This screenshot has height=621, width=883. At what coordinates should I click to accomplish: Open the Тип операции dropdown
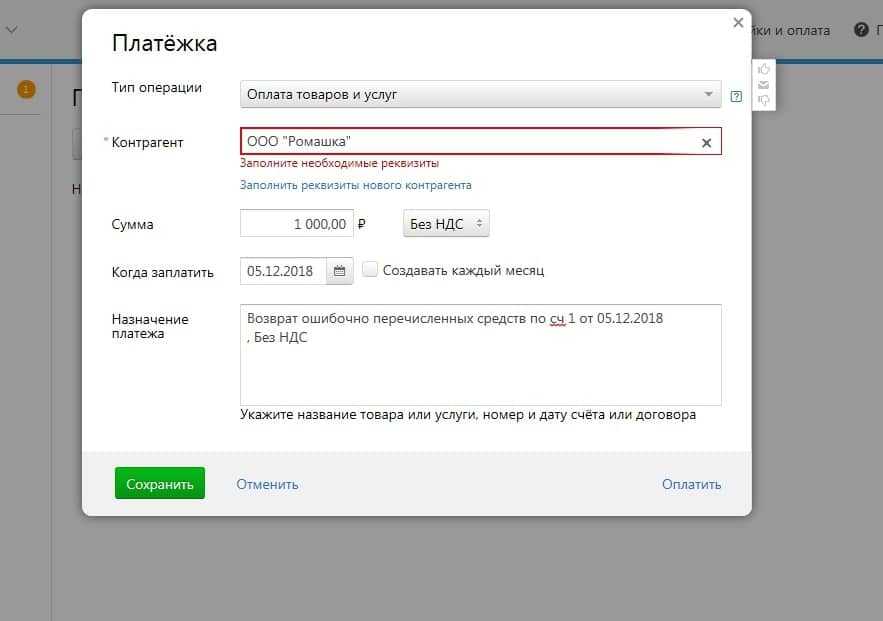pyautogui.click(x=480, y=95)
